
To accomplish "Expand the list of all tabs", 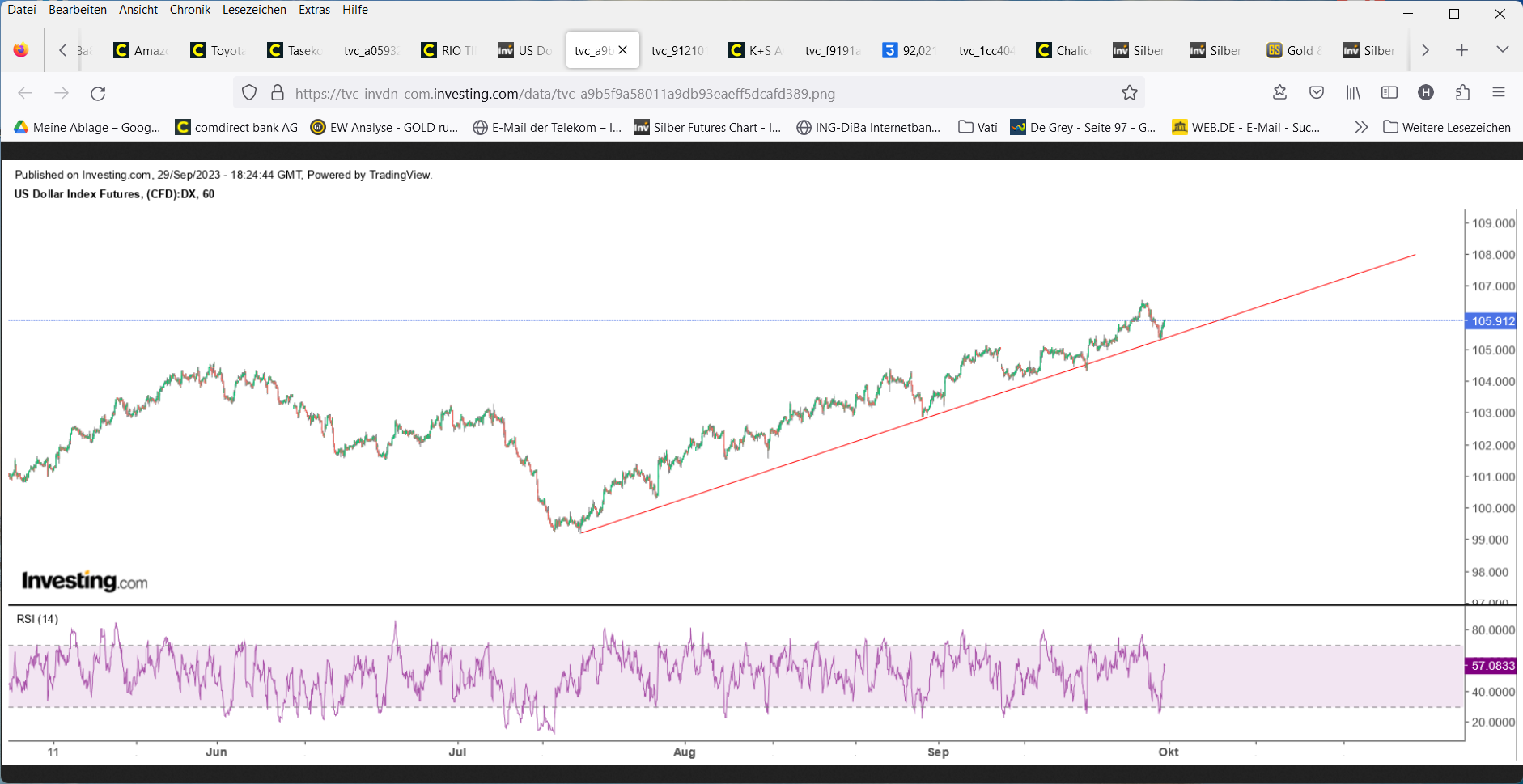I will (1502, 50).
